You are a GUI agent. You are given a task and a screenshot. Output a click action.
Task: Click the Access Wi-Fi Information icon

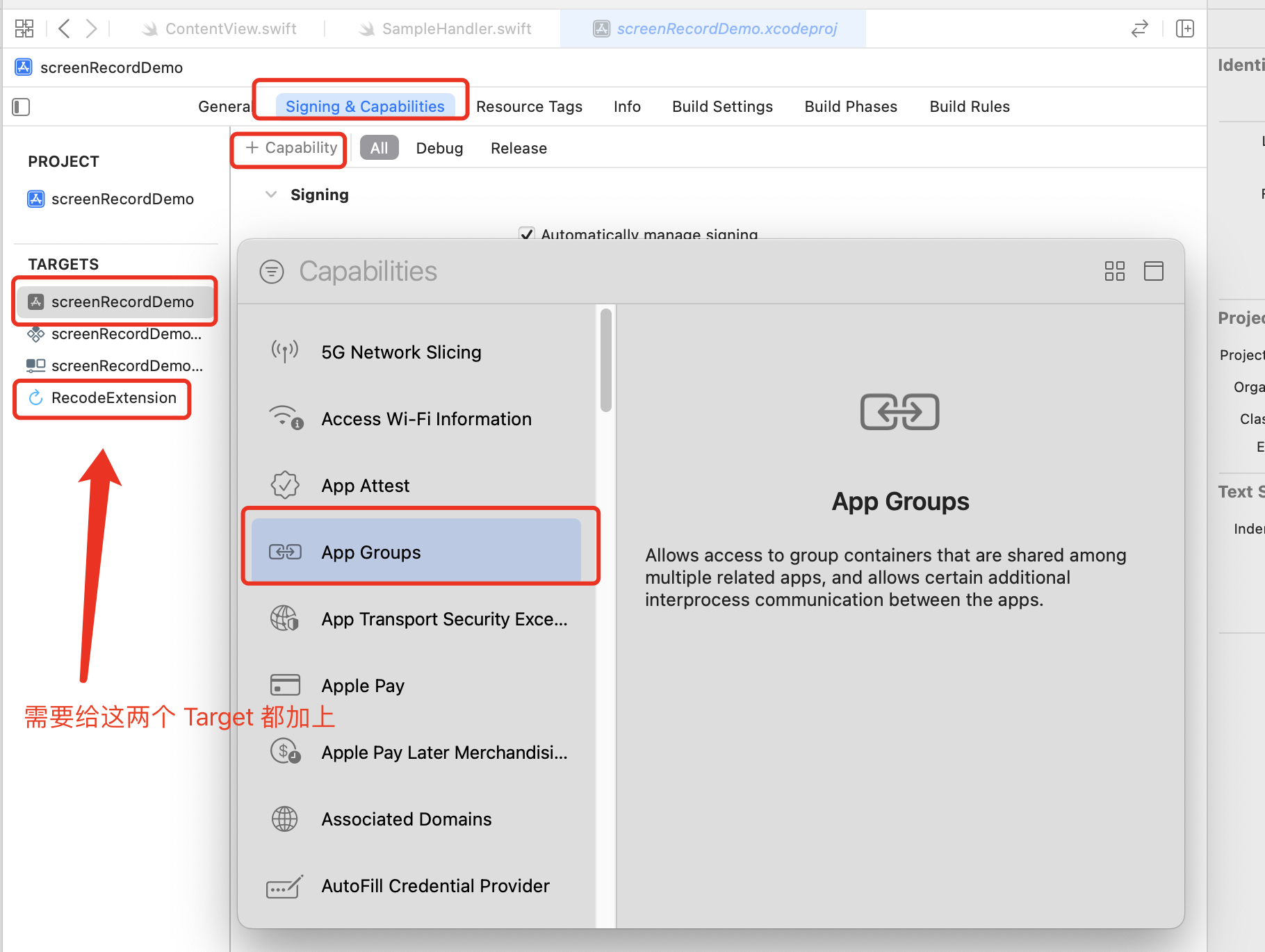[x=286, y=418]
